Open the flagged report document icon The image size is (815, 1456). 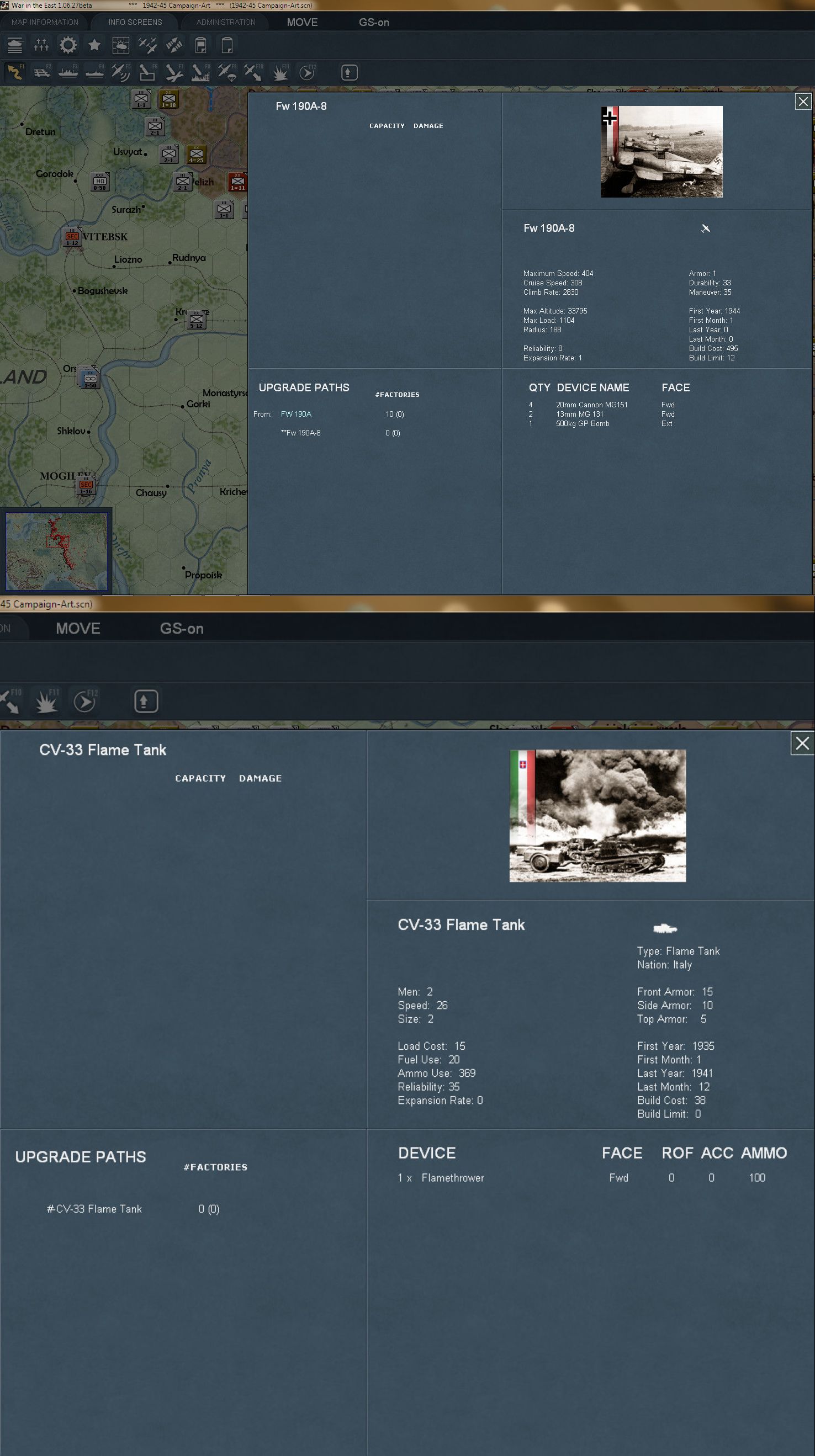pos(201,45)
